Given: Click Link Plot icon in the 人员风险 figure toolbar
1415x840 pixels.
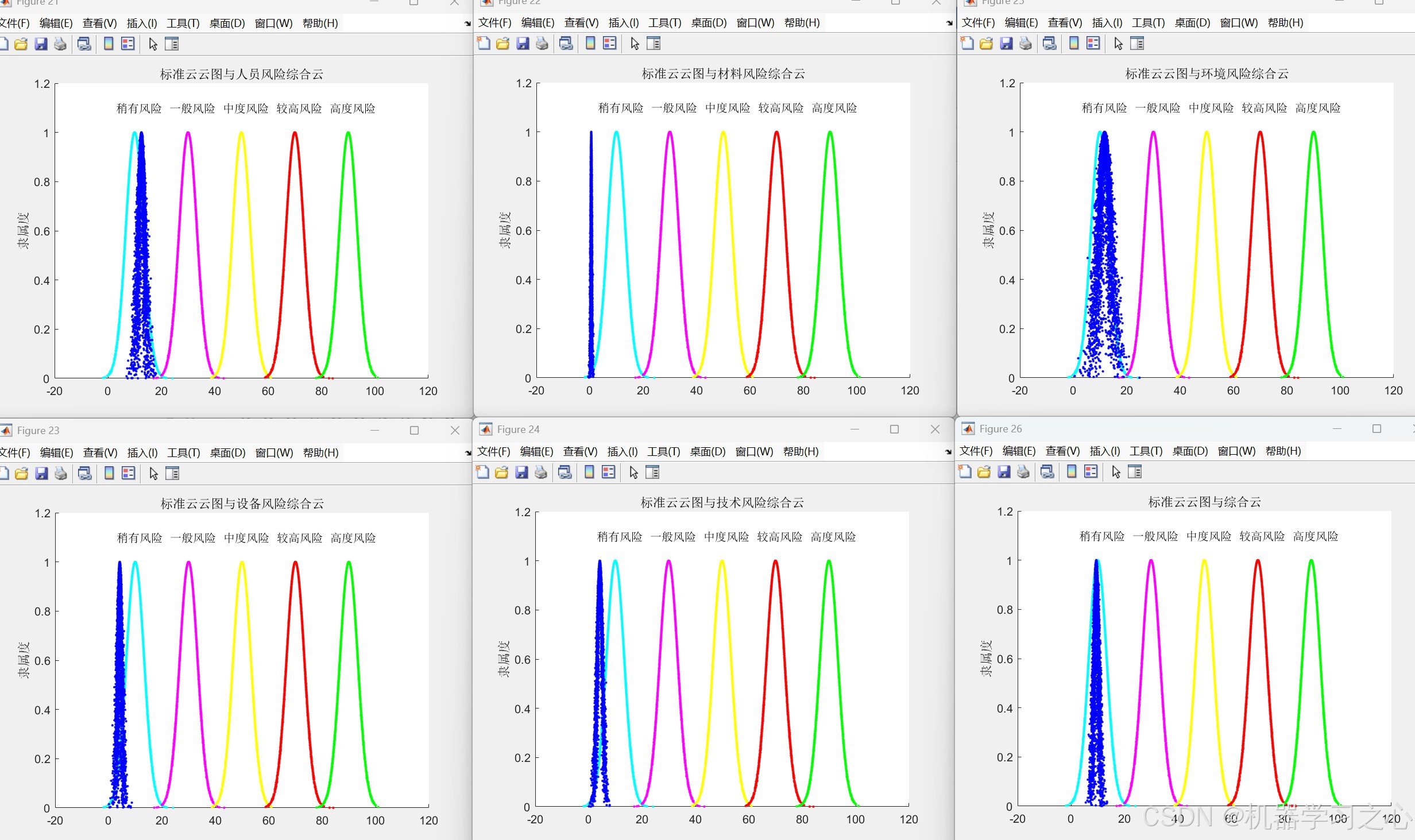Looking at the screenshot, I should click(x=84, y=44).
